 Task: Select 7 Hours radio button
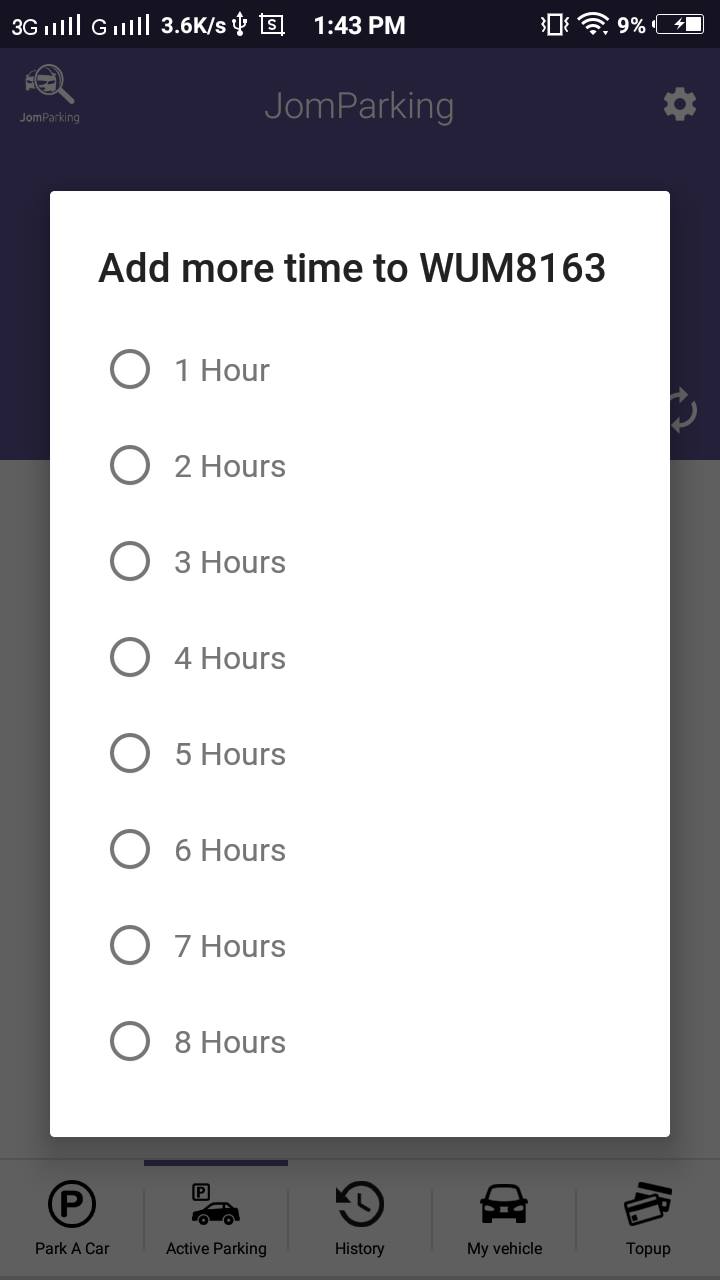[x=130, y=945]
